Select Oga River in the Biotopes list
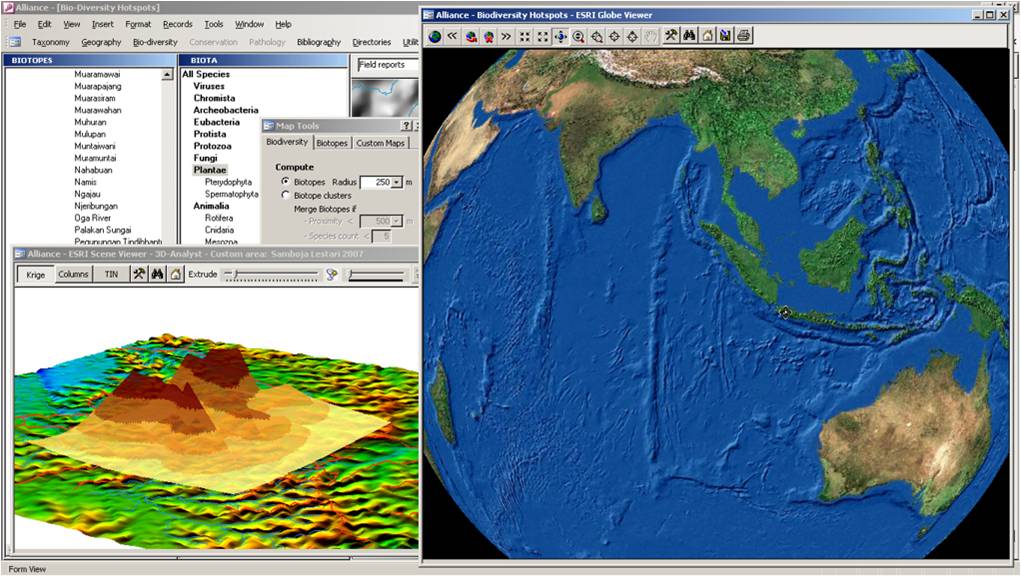This screenshot has height=577, width=1021. click(92, 218)
